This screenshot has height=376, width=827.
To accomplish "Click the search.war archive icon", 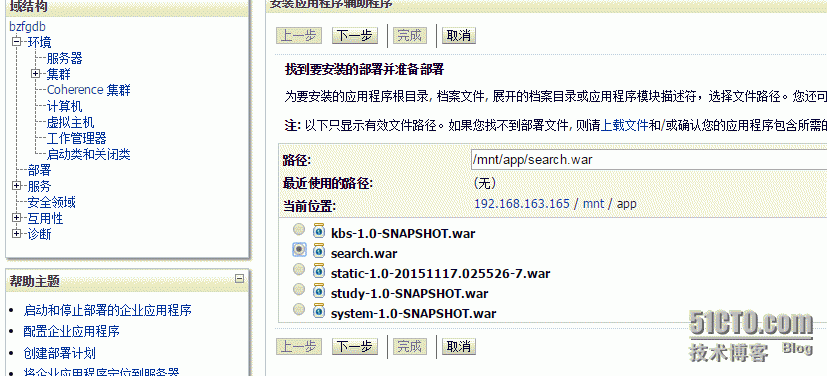I will click(319, 251).
